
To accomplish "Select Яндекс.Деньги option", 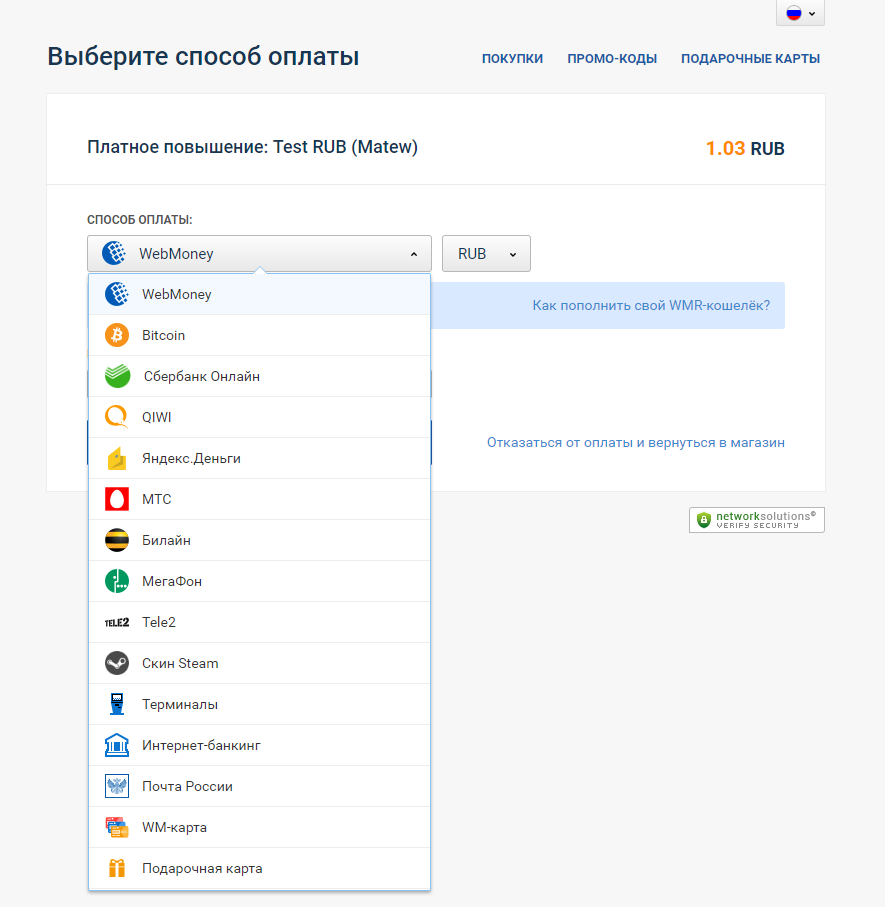I will coord(260,458).
